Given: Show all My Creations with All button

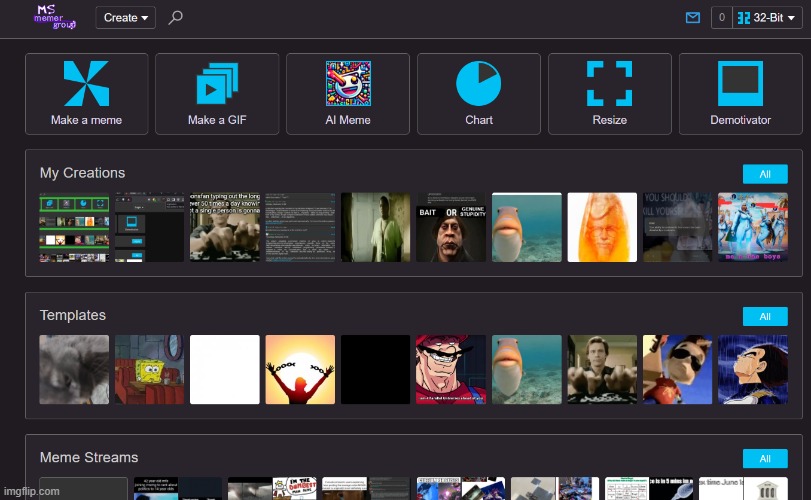Looking at the screenshot, I should coord(765,174).
